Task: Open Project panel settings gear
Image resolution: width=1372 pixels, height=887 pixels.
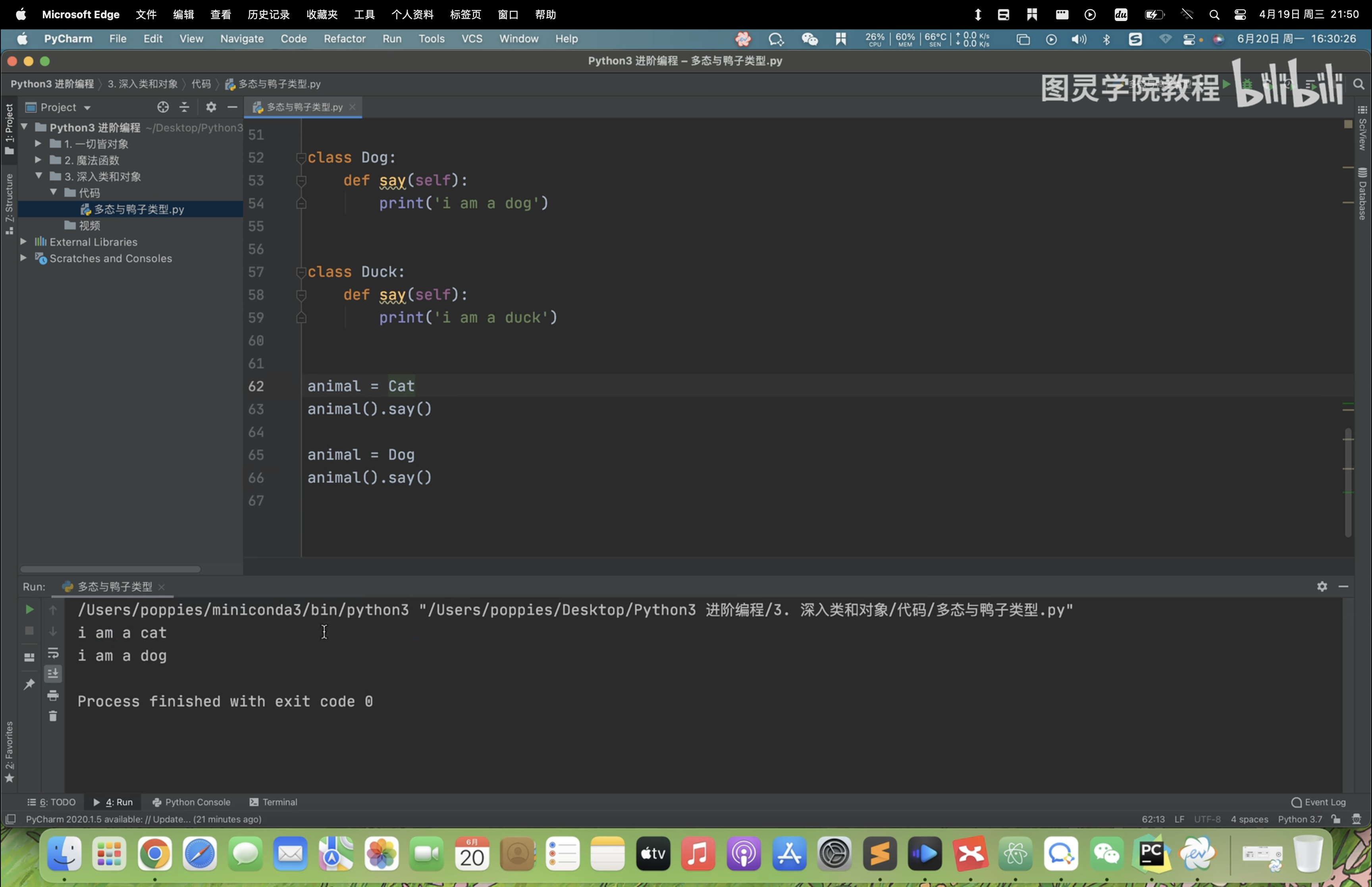Action: (x=211, y=107)
